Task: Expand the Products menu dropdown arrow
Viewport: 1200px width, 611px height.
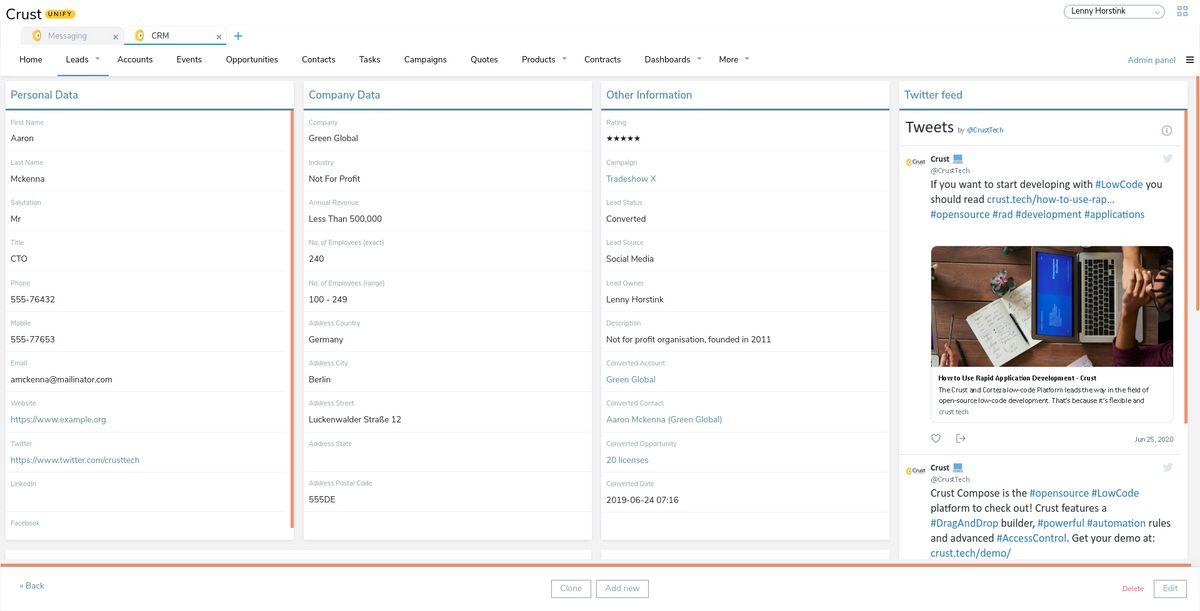Action: coord(564,58)
